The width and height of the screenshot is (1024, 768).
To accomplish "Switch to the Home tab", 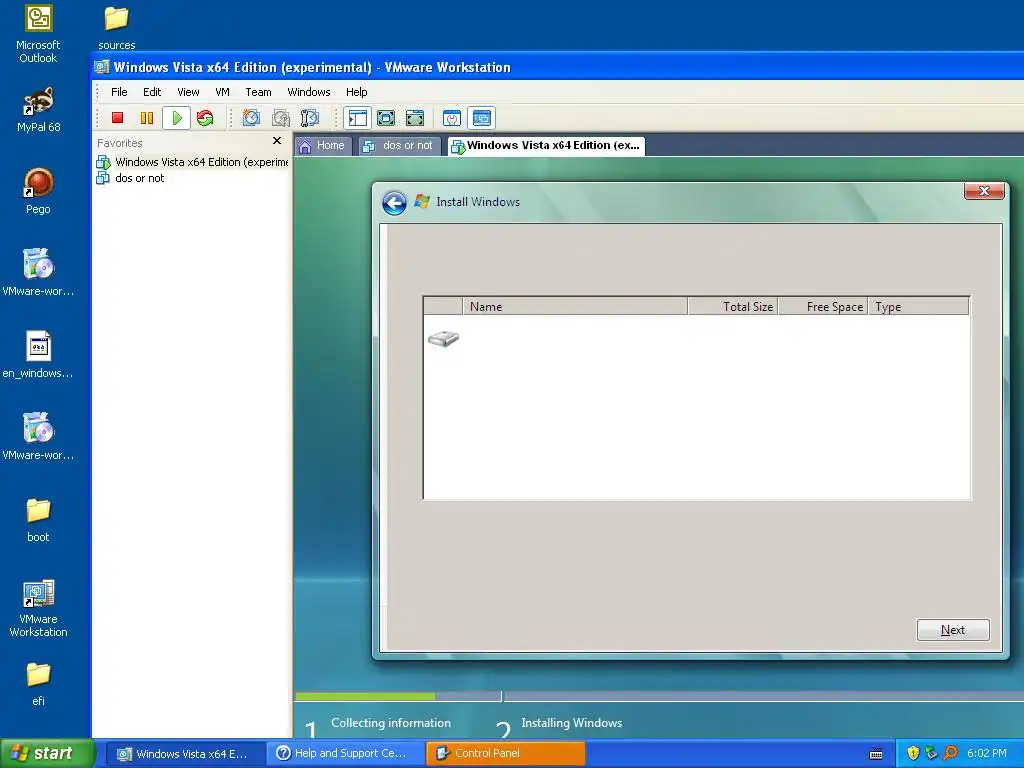I will [323, 146].
